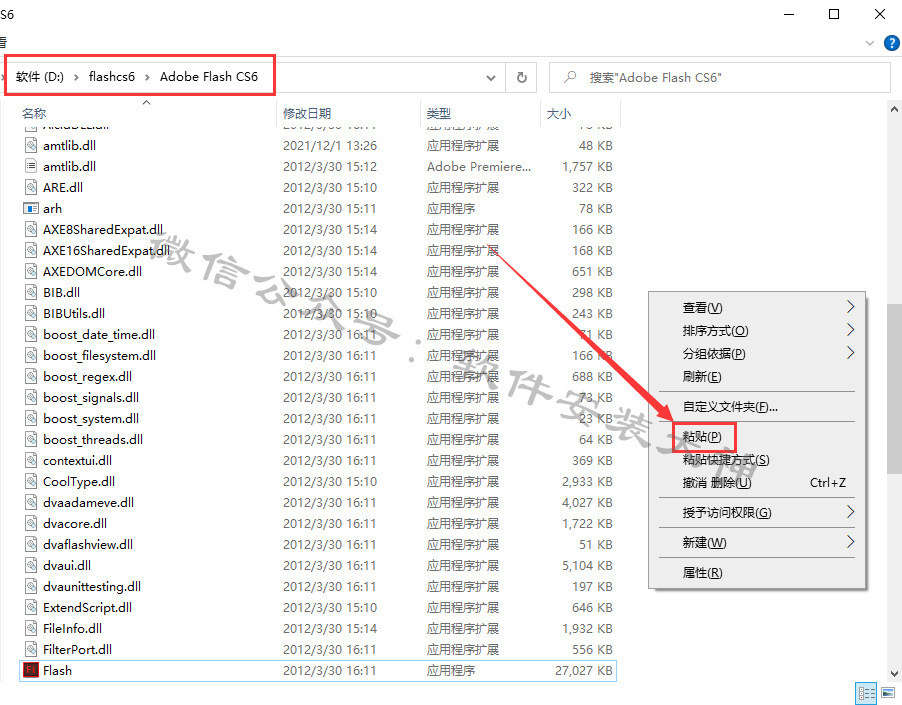Screen dimensions: 902x705
Task: Click the contextui.dll file icon
Action: point(30,461)
